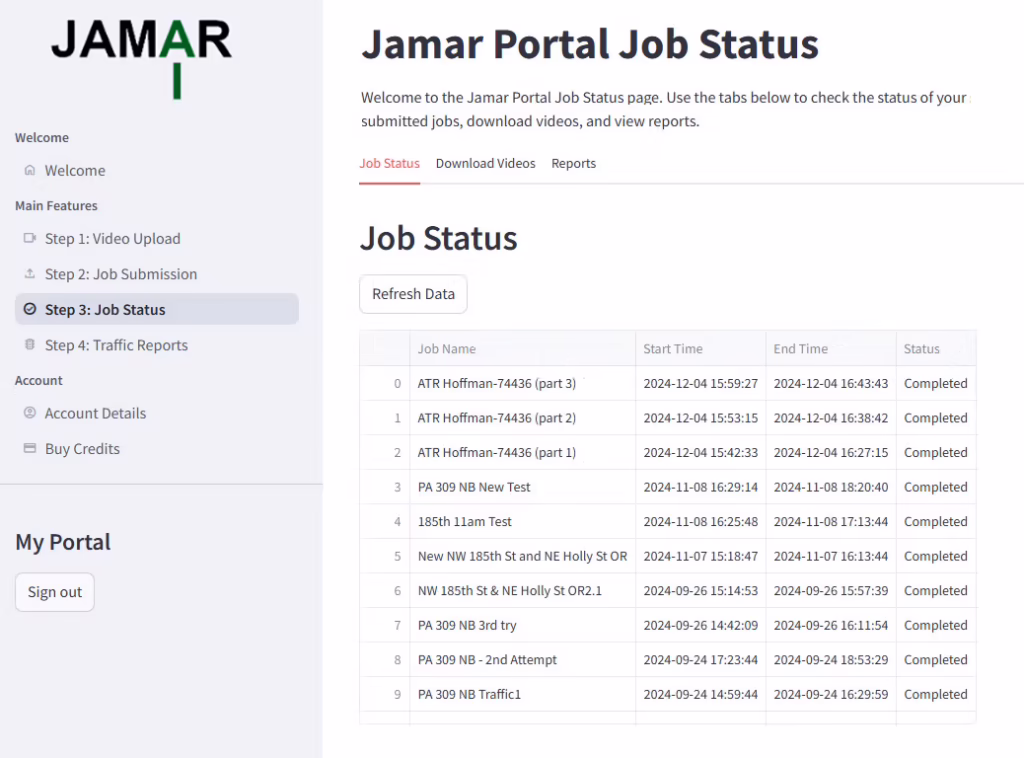Click the Sign out button
Image resolution: width=1024 pixels, height=758 pixels.
pyautogui.click(x=55, y=592)
